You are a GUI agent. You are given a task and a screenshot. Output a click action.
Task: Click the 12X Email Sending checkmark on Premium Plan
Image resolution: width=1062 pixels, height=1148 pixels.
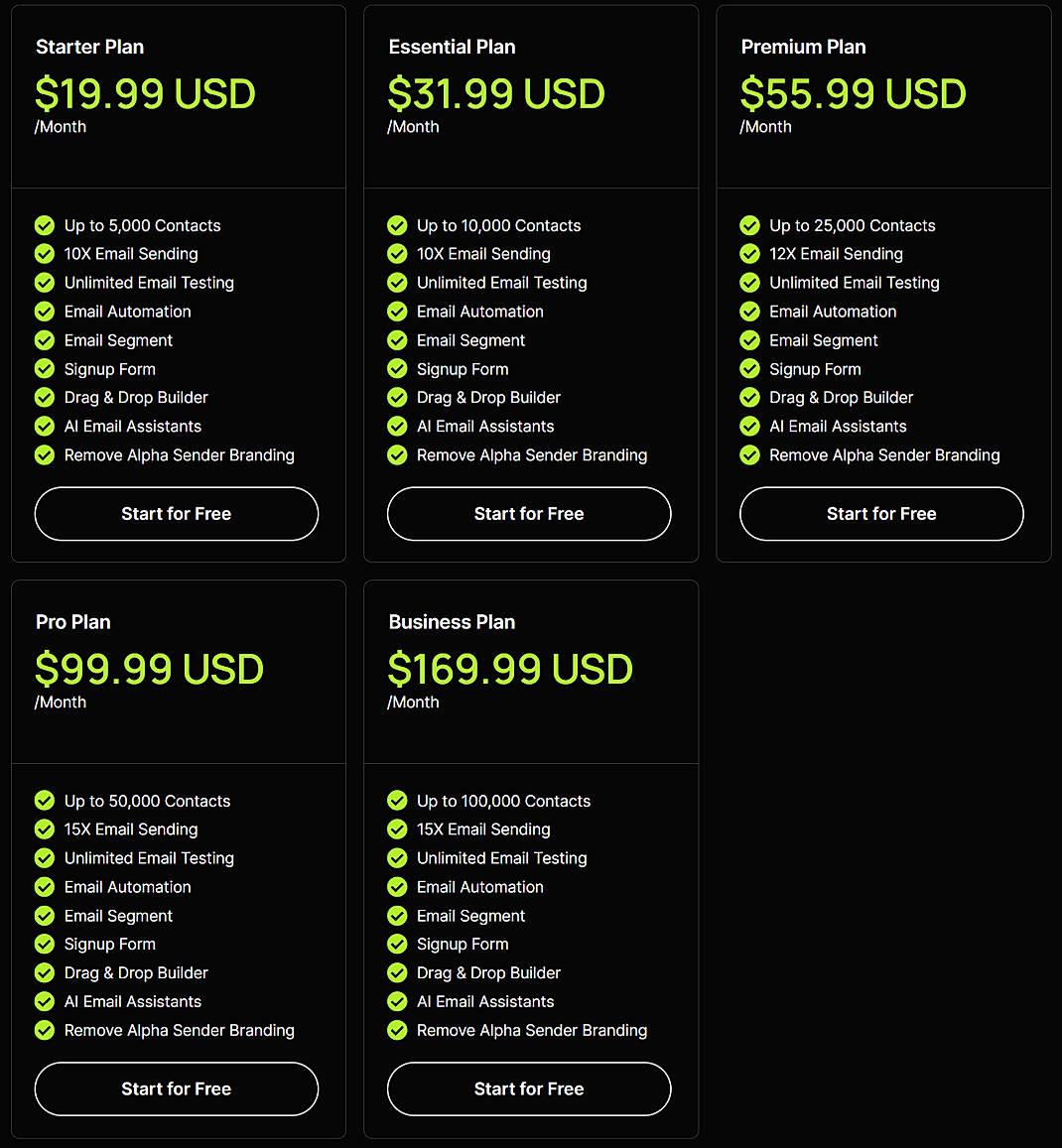749,254
